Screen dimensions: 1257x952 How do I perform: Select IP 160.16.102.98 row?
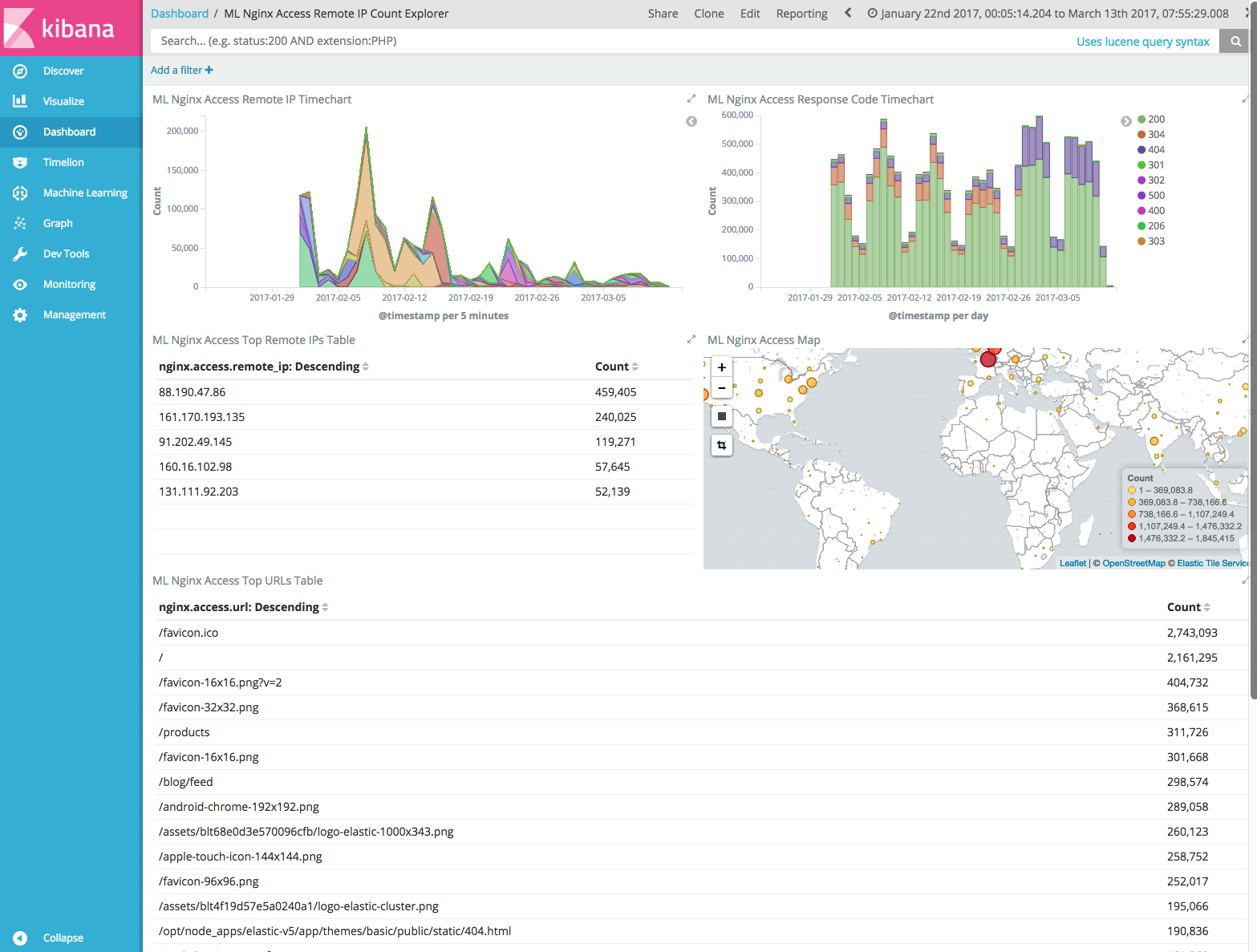tap(424, 467)
